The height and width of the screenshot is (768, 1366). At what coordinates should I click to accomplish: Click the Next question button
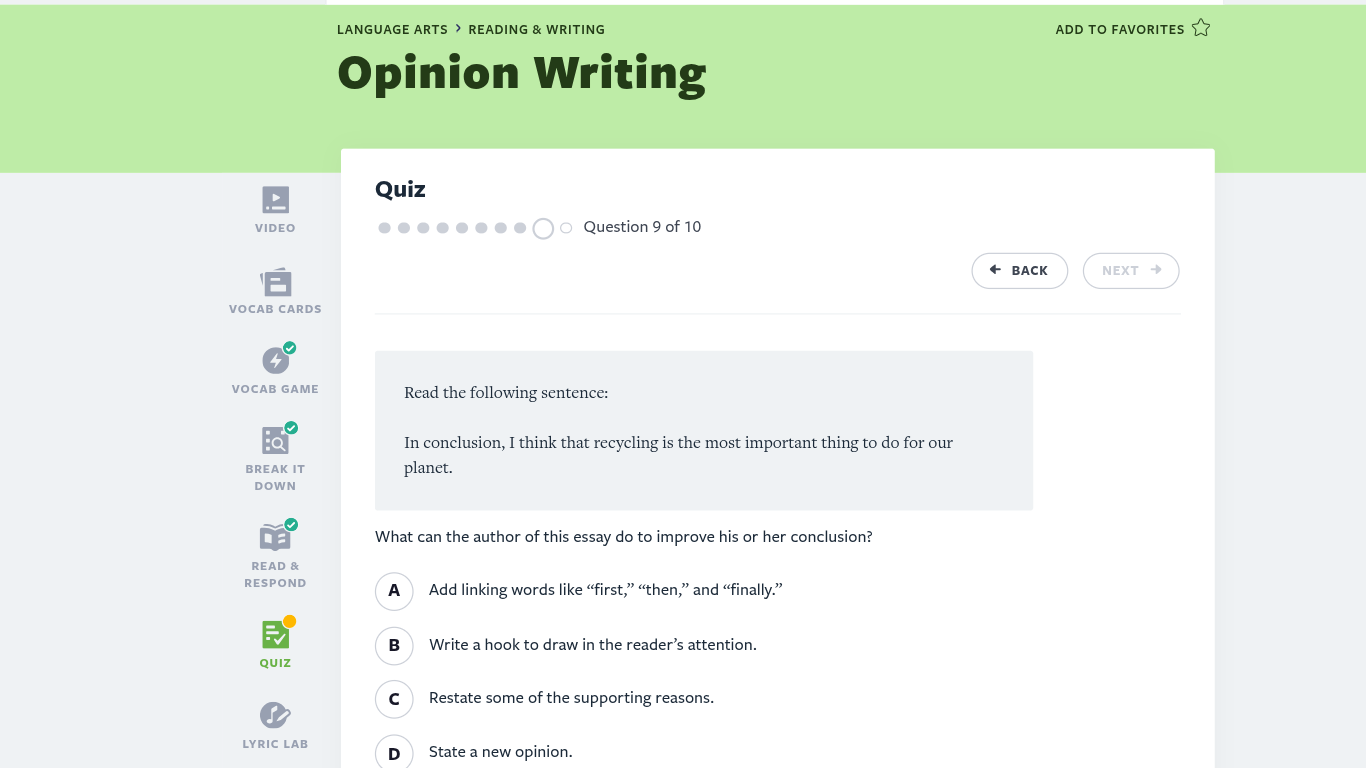[x=1131, y=271]
